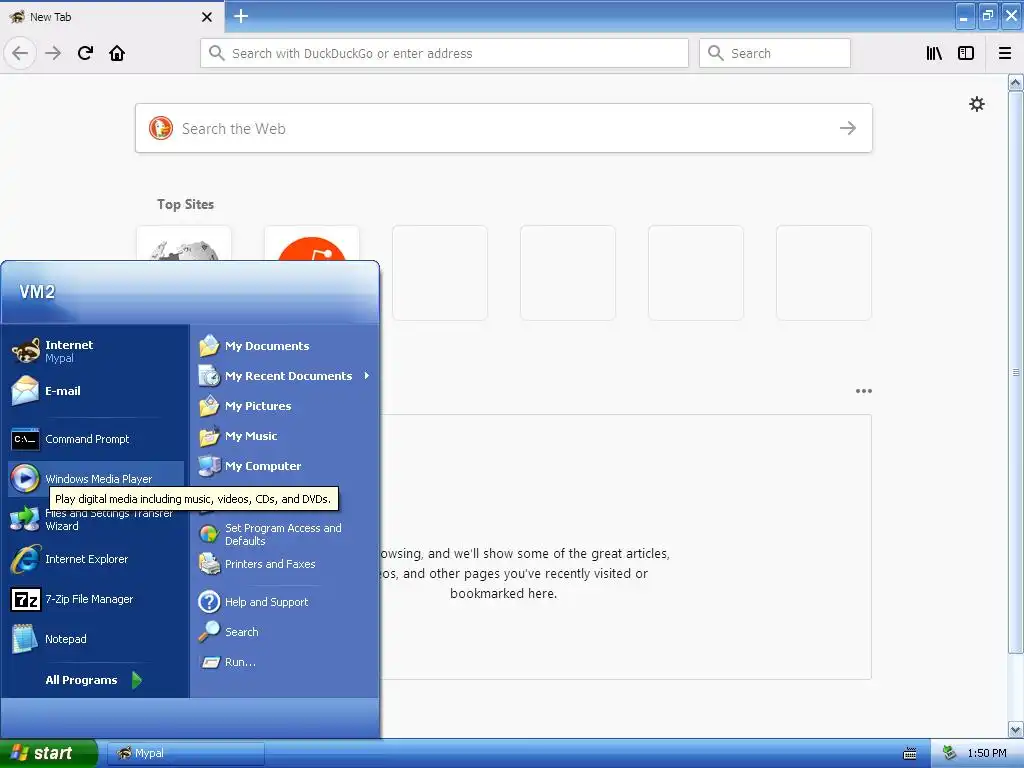1024x768 pixels.
Task: Select the New Tab tab
Action: click(x=111, y=17)
